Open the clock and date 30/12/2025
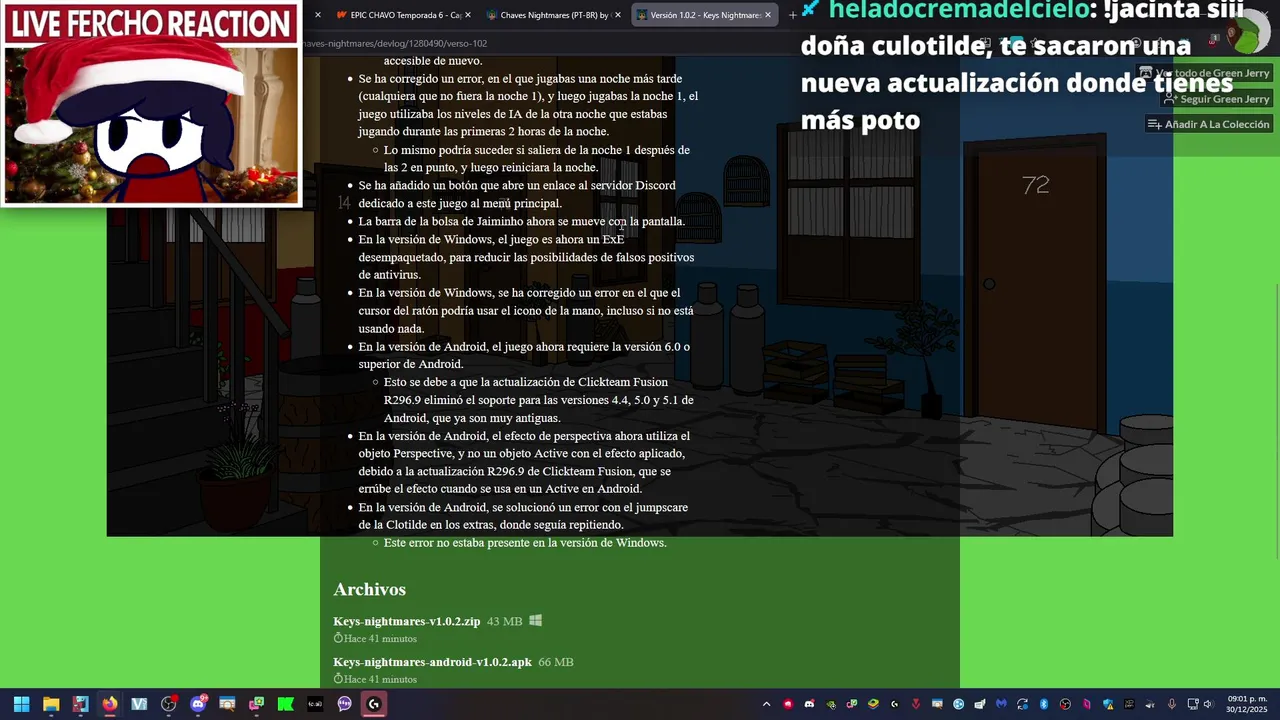 (1247, 704)
